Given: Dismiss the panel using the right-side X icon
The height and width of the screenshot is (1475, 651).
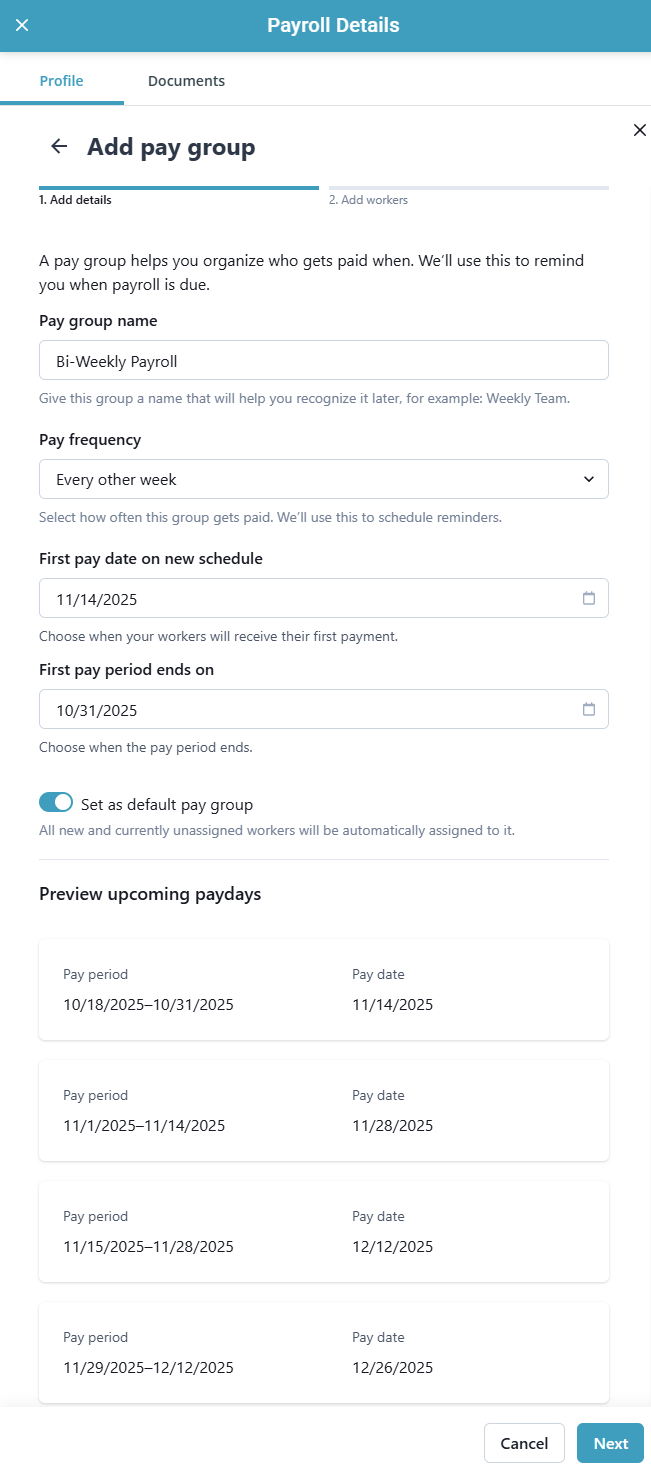Looking at the screenshot, I should tap(639, 130).
